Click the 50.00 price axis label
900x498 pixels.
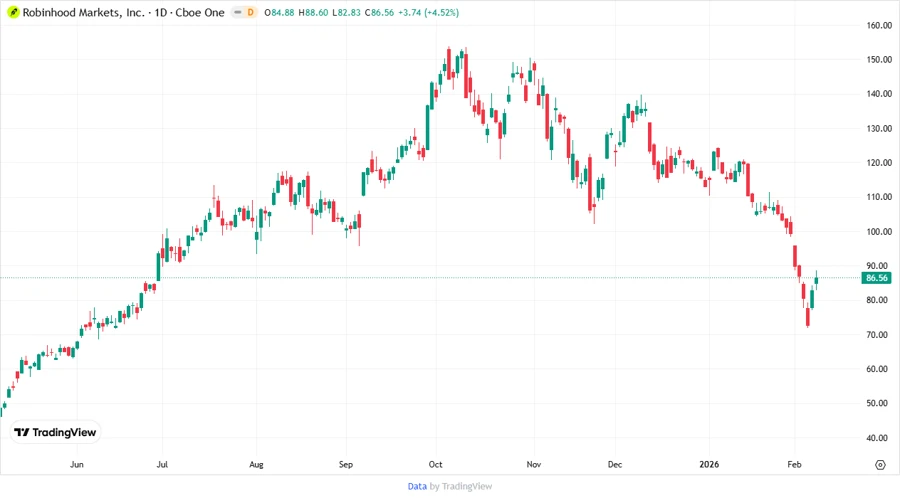[879, 403]
